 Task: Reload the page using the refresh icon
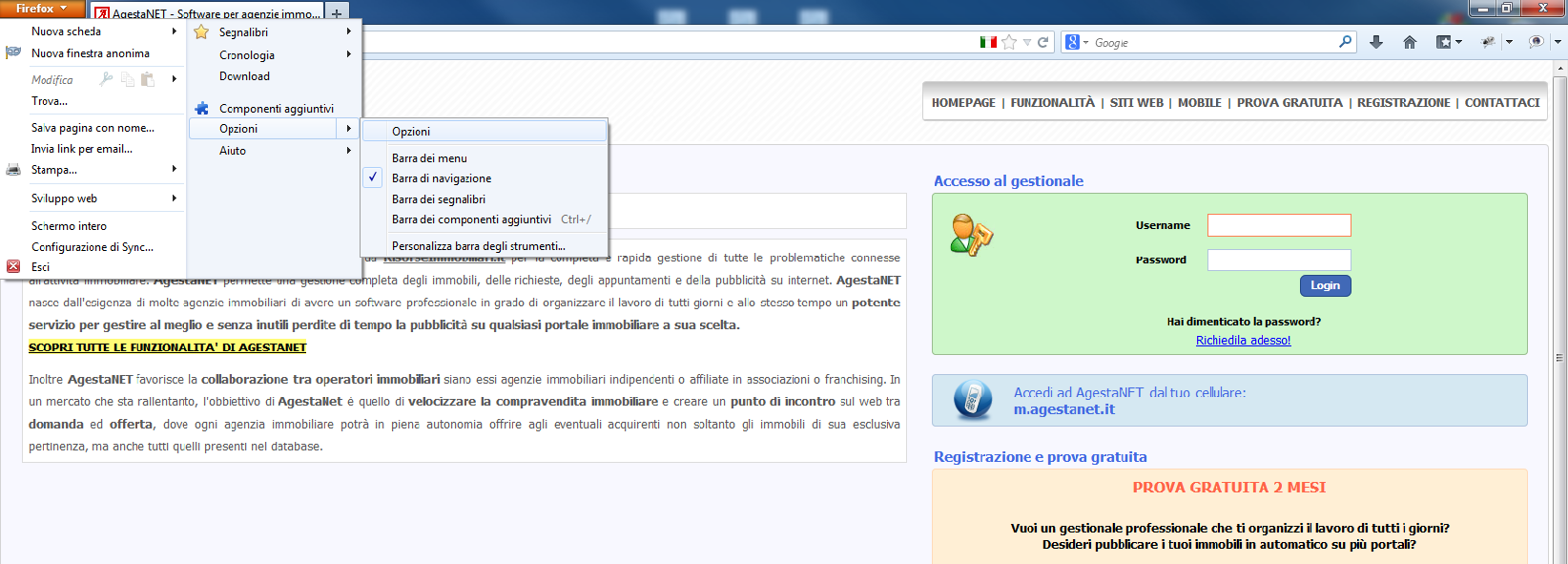coord(1042,42)
